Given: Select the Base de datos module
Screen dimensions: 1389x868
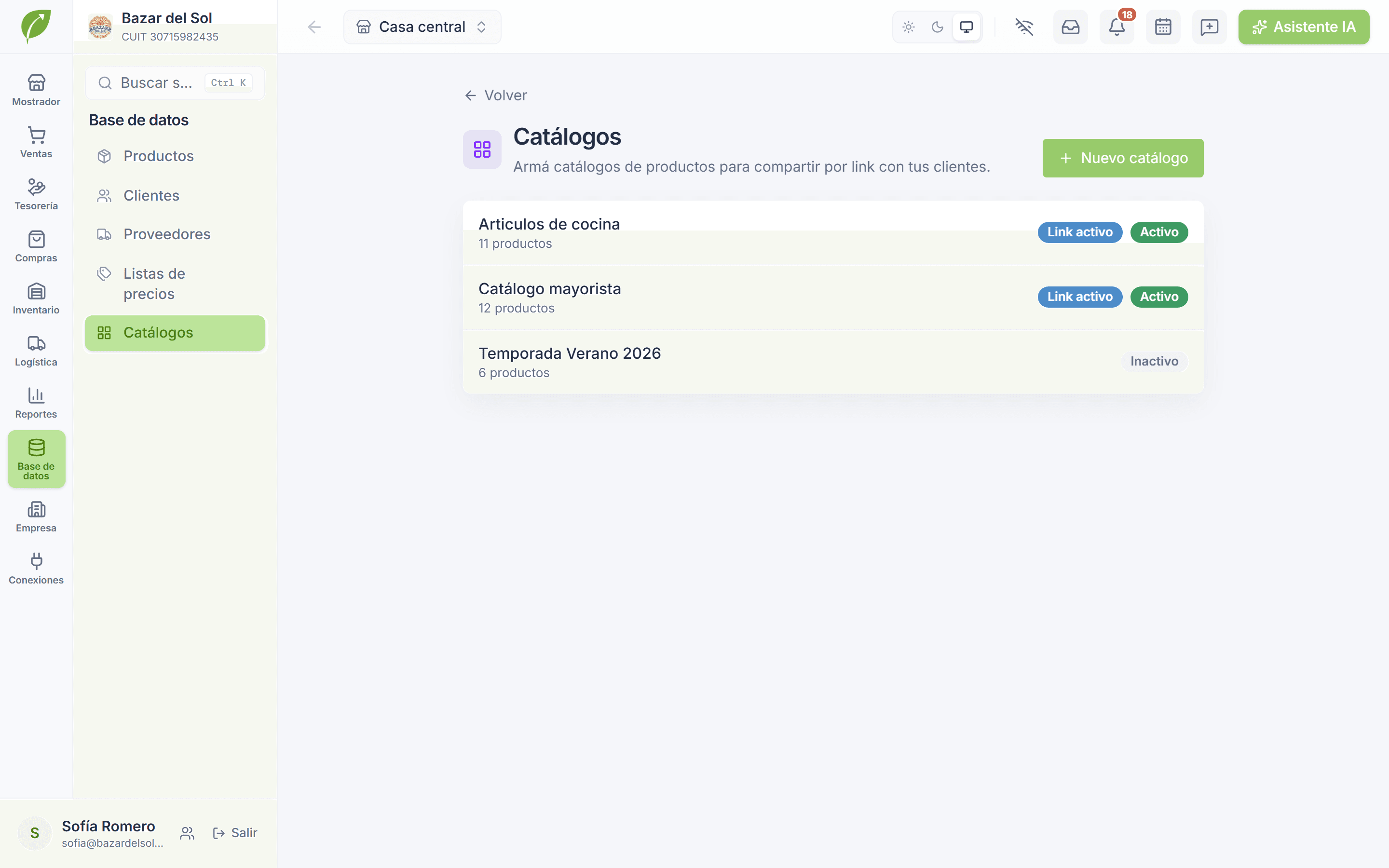Looking at the screenshot, I should coord(36,459).
